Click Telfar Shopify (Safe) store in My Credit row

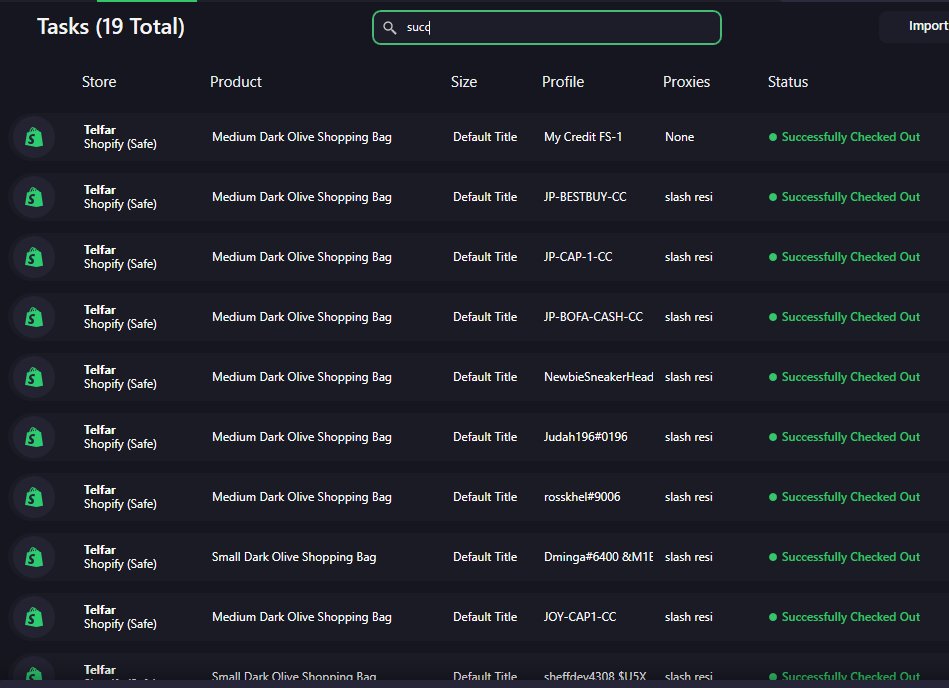(120, 137)
